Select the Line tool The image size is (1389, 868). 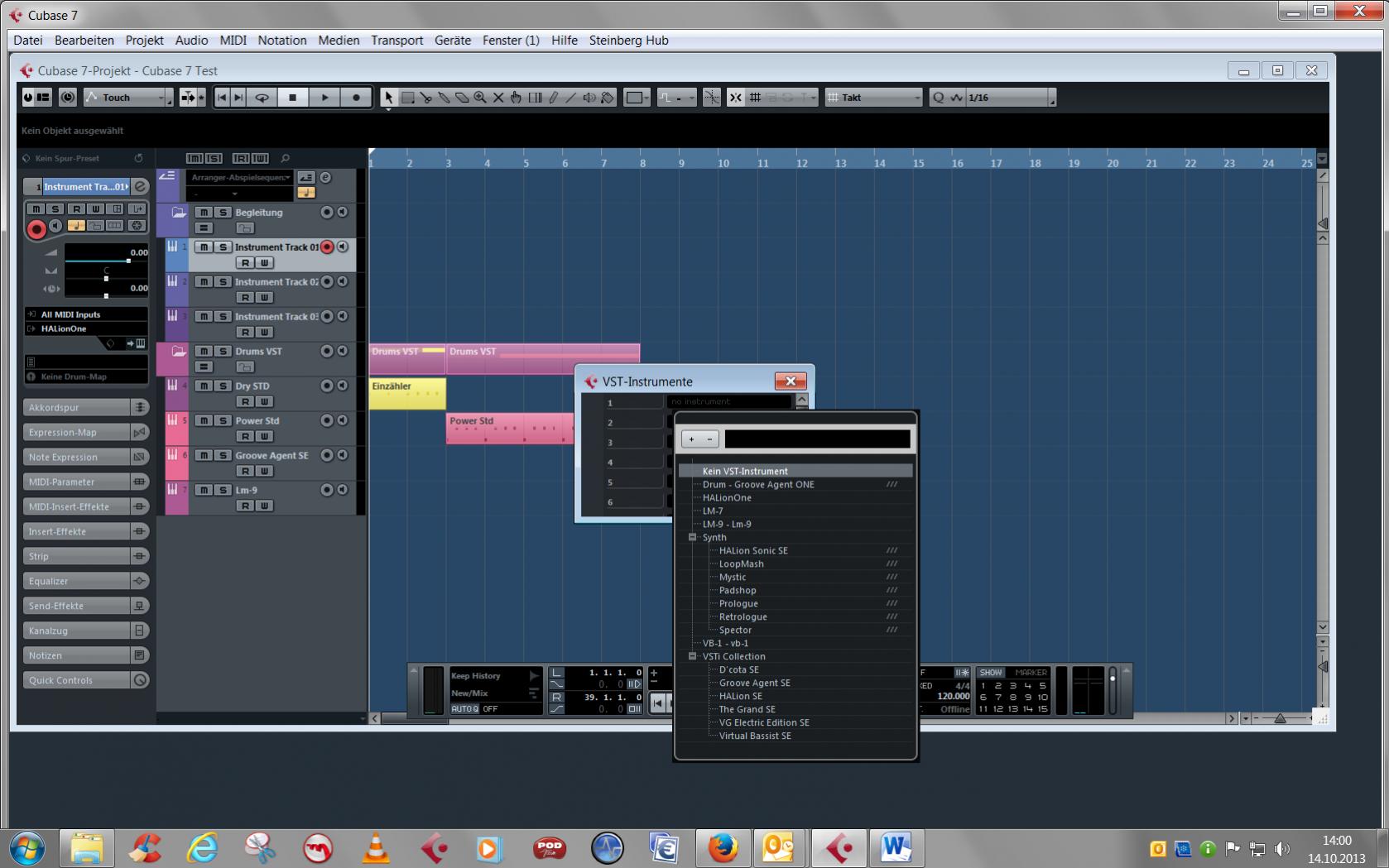[571, 98]
